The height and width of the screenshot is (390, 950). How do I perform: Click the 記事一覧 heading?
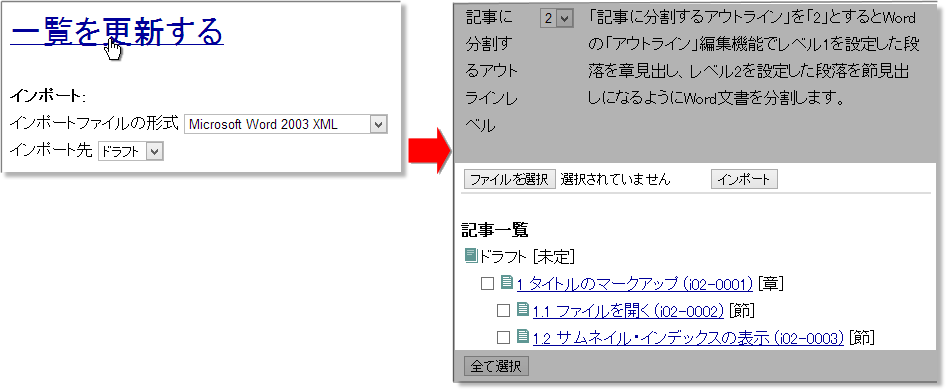coord(494,230)
